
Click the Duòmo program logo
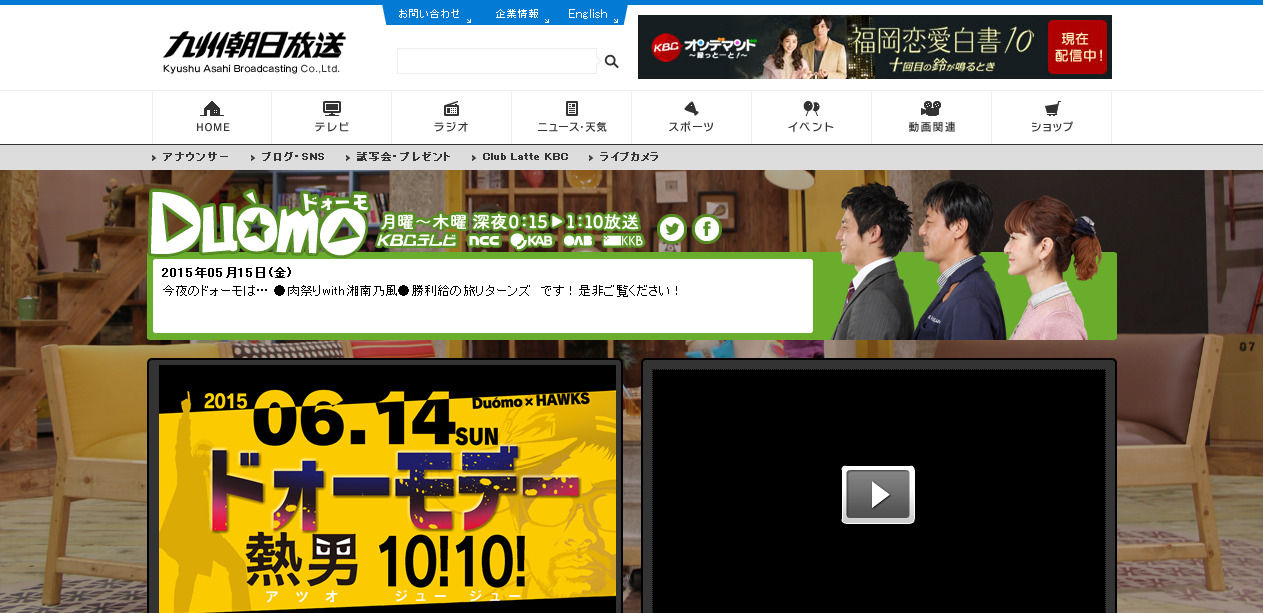click(261, 223)
